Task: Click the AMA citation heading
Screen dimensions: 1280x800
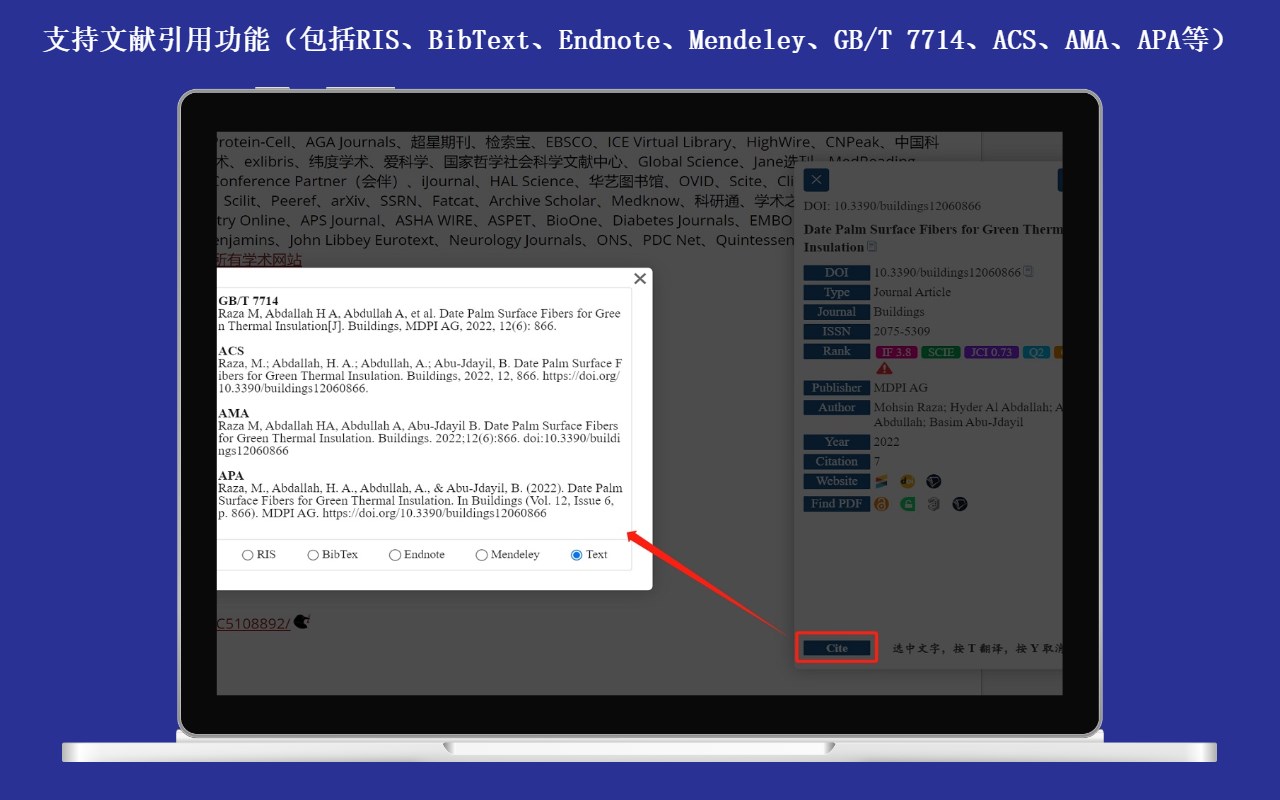Action: (x=234, y=413)
